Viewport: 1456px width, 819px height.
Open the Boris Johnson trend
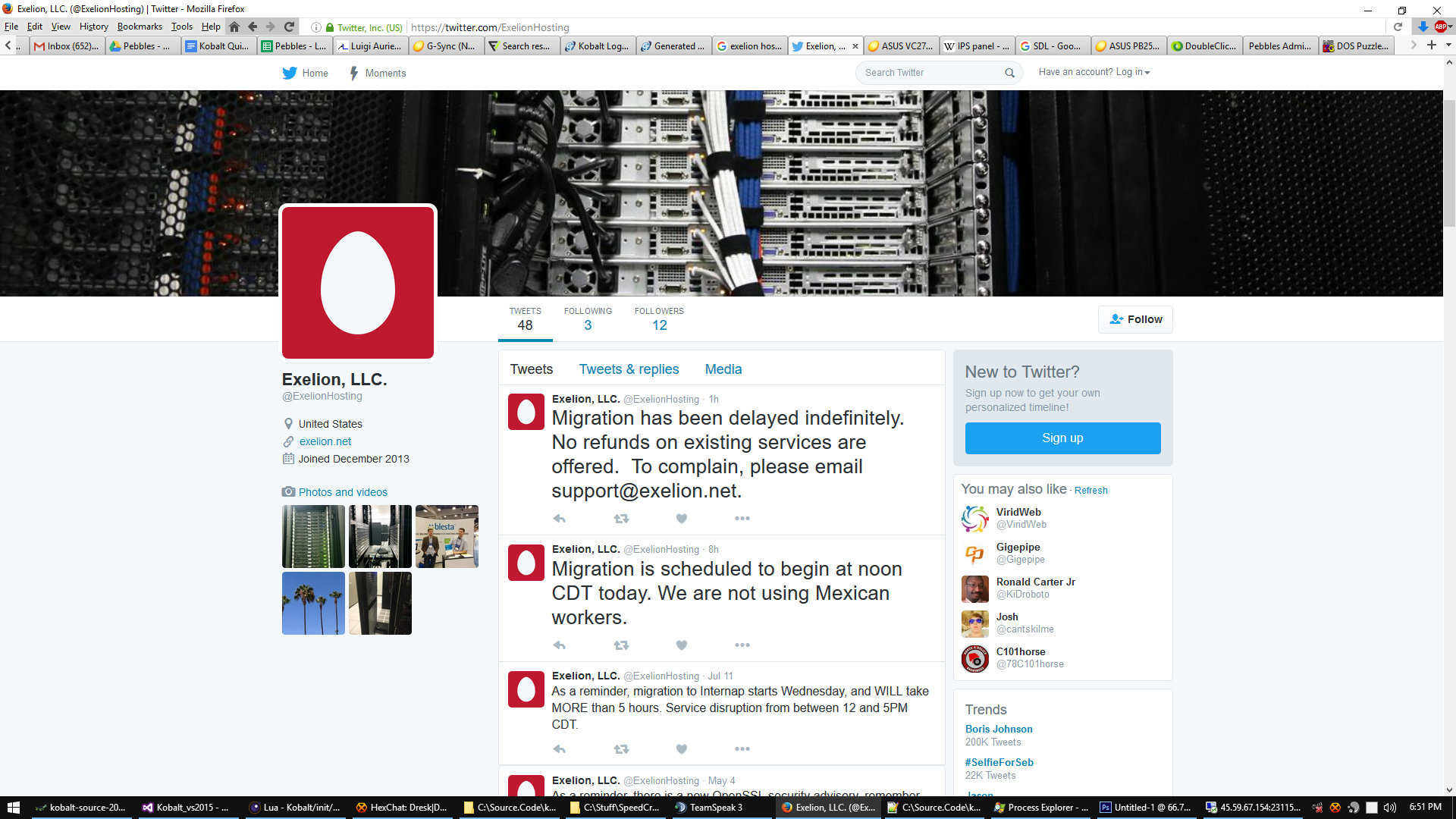click(999, 729)
